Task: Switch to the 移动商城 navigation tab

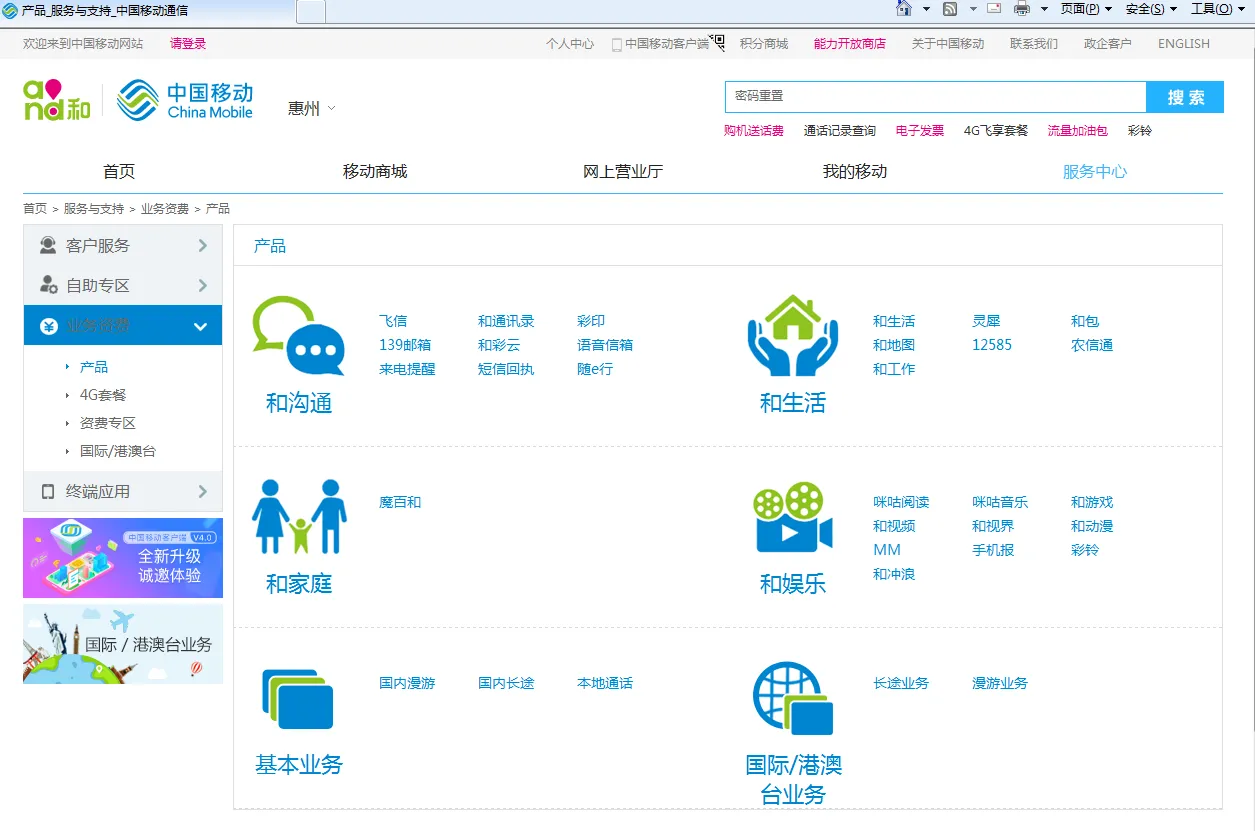Action: click(x=375, y=171)
